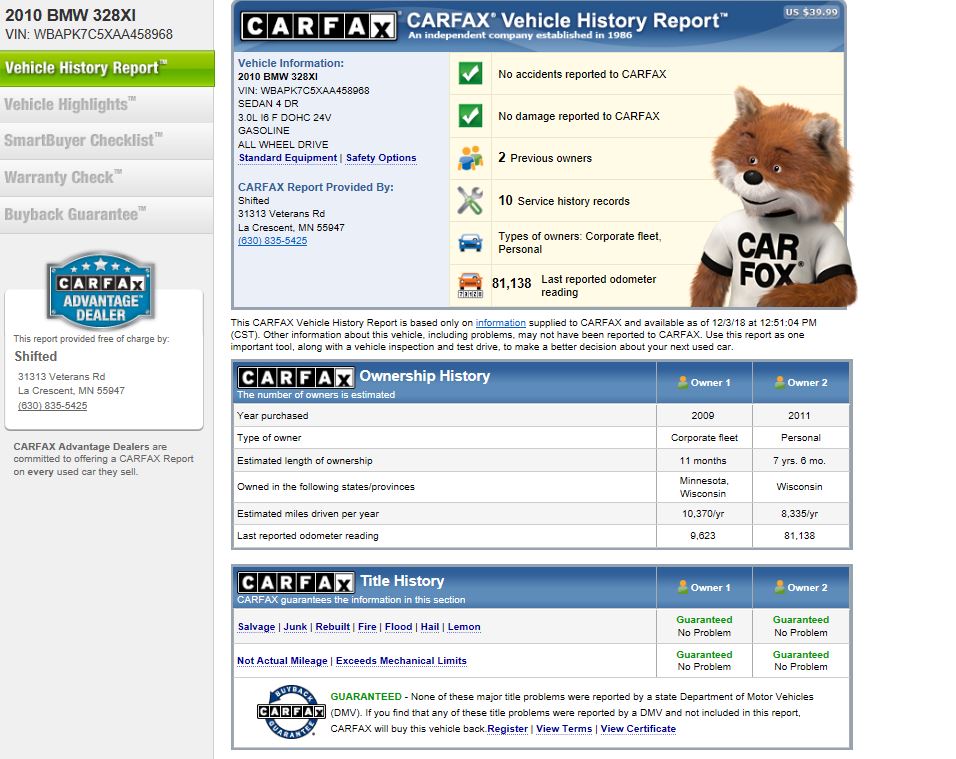Image resolution: width=956 pixels, height=759 pixels.
Task: Click the CARFAX Buyback Guarantee seal
Action: tap(291, 711)
